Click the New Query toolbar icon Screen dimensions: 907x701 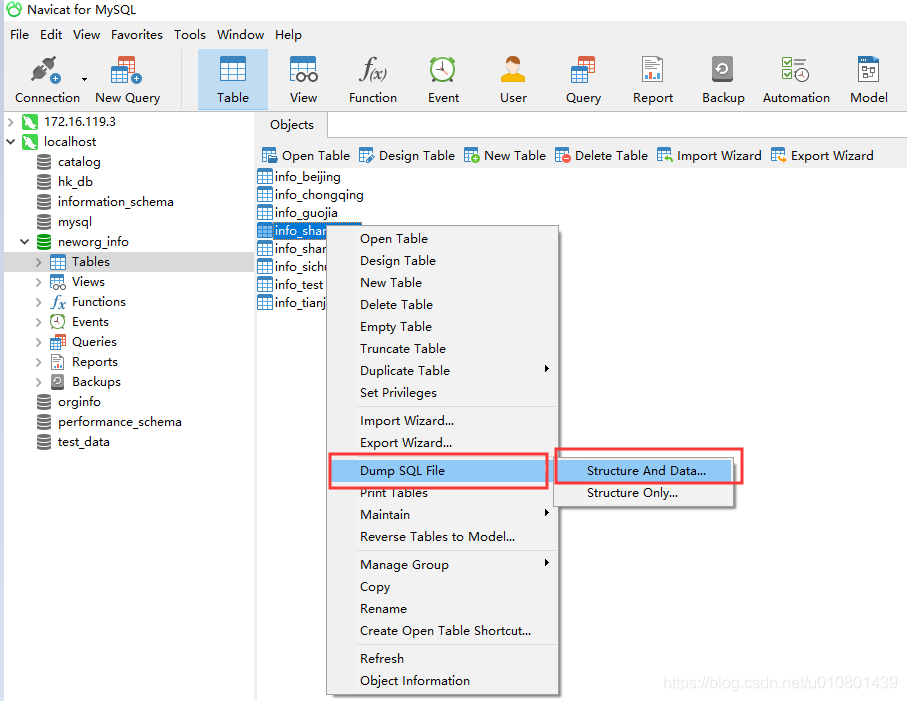(127, 79)
